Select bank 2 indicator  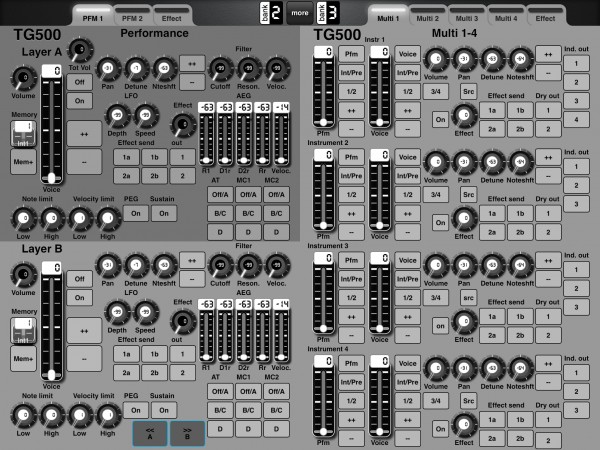[271, 13]
